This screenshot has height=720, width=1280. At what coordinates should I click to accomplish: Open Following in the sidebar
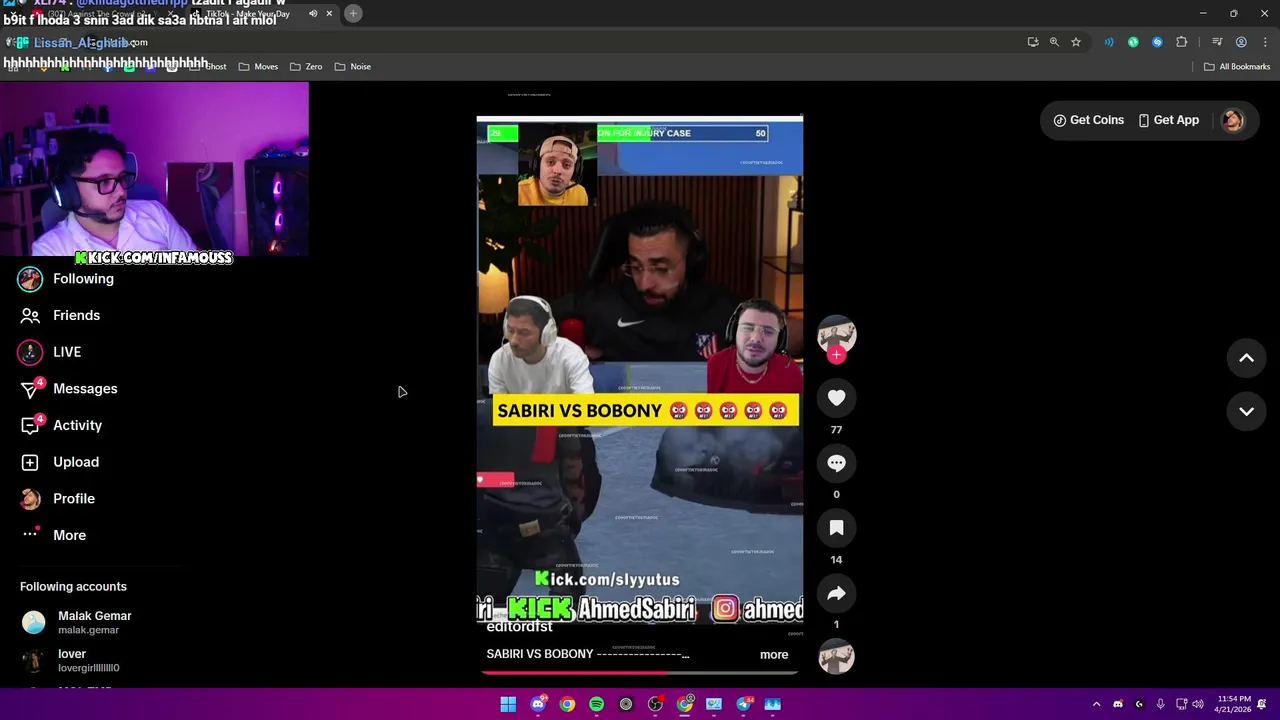click(67, 279)
